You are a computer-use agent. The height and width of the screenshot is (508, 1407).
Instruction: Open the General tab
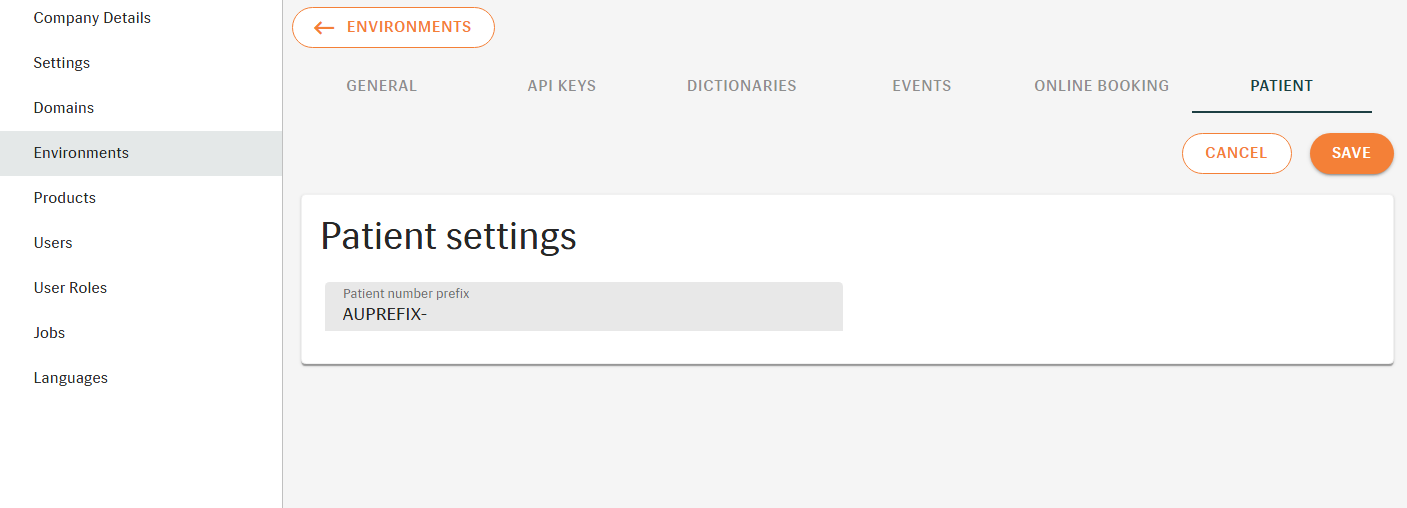(381, 86)
